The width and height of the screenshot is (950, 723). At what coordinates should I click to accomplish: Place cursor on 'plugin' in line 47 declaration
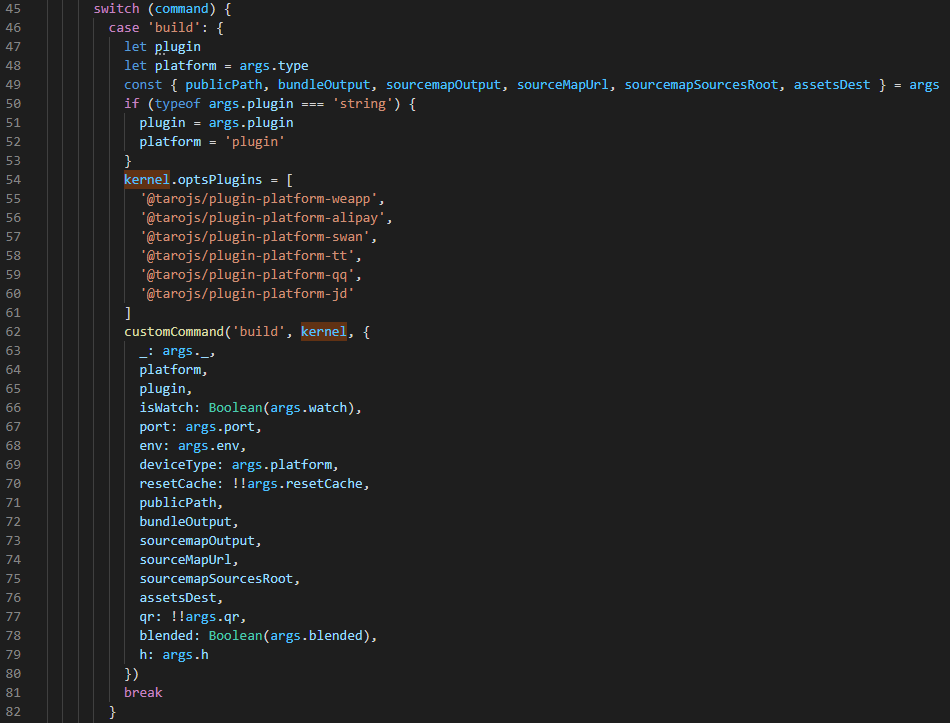coord(178,47)
